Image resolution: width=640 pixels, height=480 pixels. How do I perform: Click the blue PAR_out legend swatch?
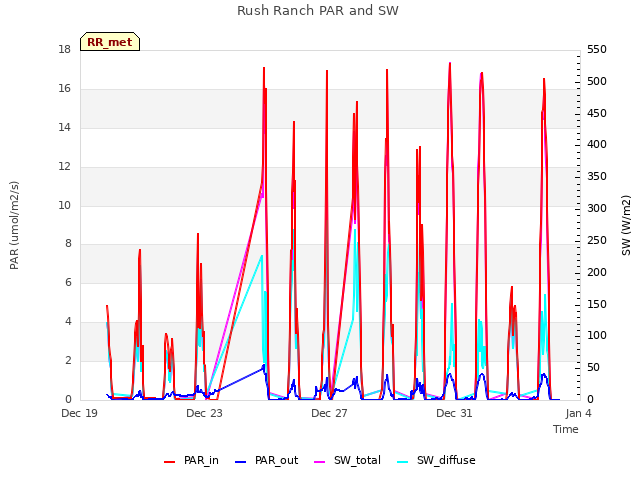click(240, 462)
